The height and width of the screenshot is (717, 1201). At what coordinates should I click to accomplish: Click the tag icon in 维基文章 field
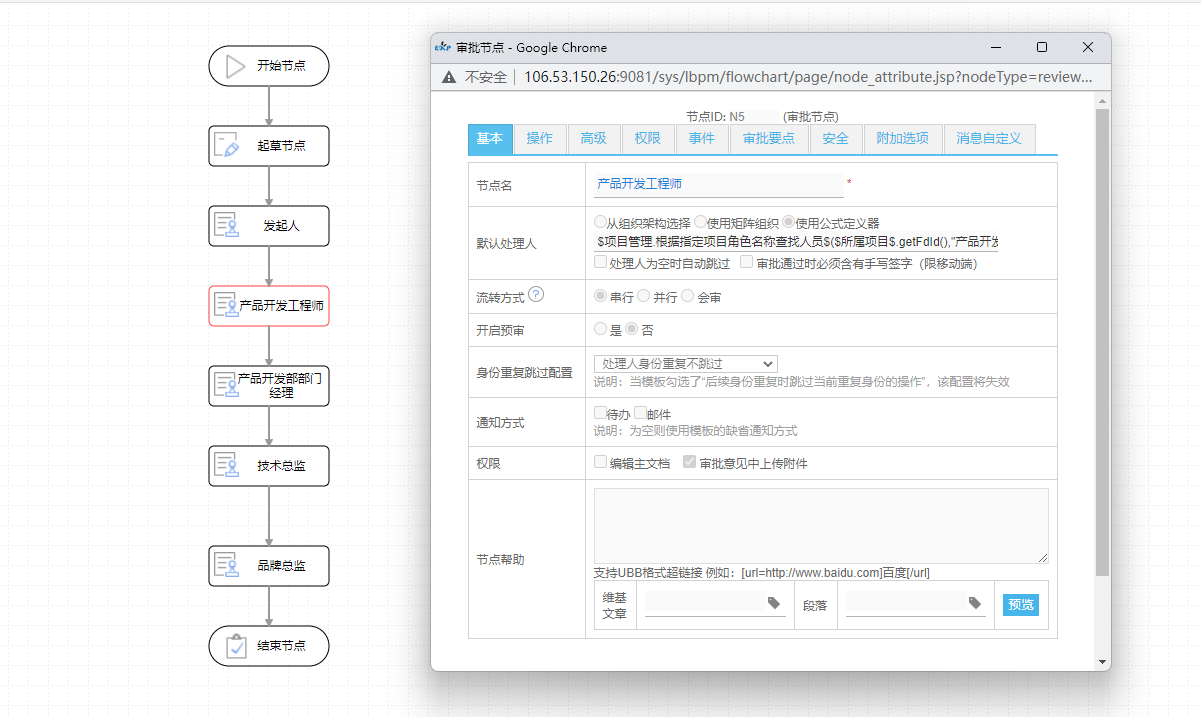[774, 602]
